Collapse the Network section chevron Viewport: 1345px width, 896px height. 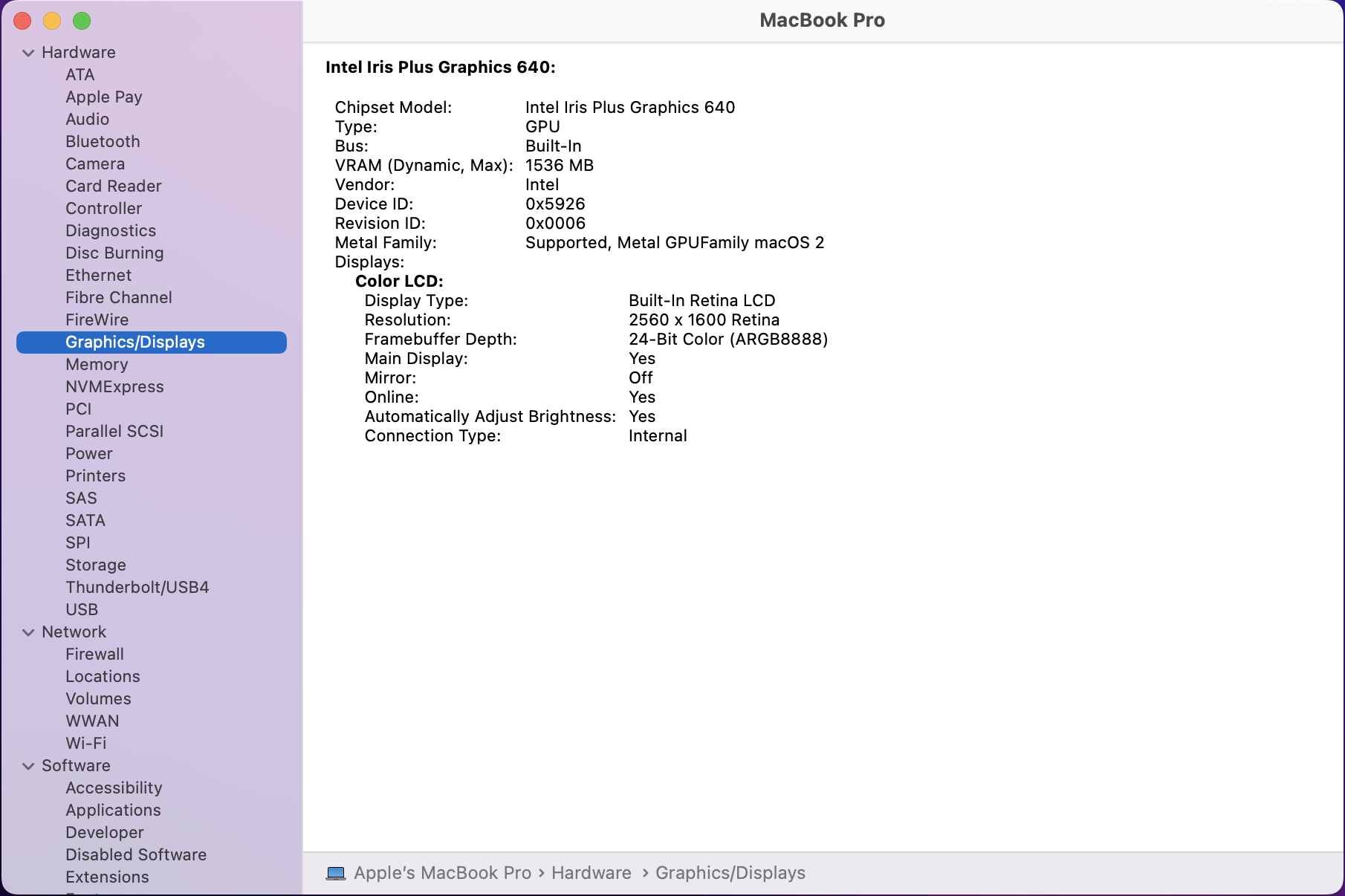pyautogui.click(x=28, y=632)
